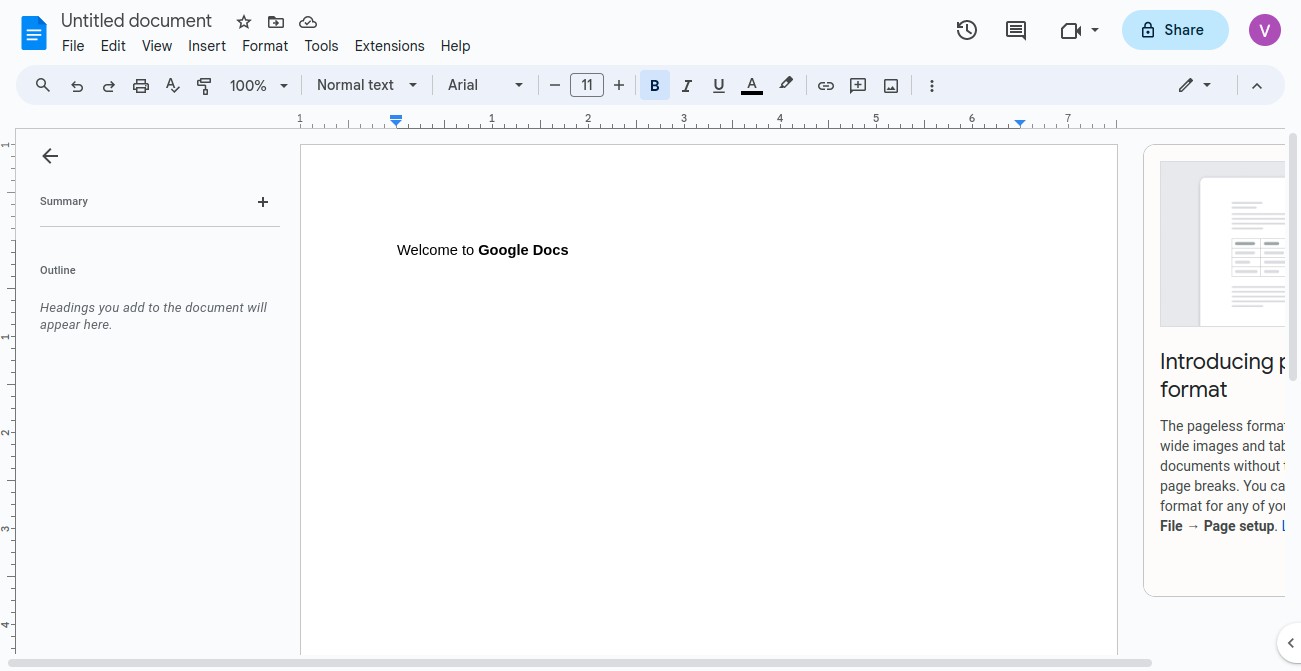Click the insert link icon
This screenshot has width=1301, height=671.
coord(826,85)
